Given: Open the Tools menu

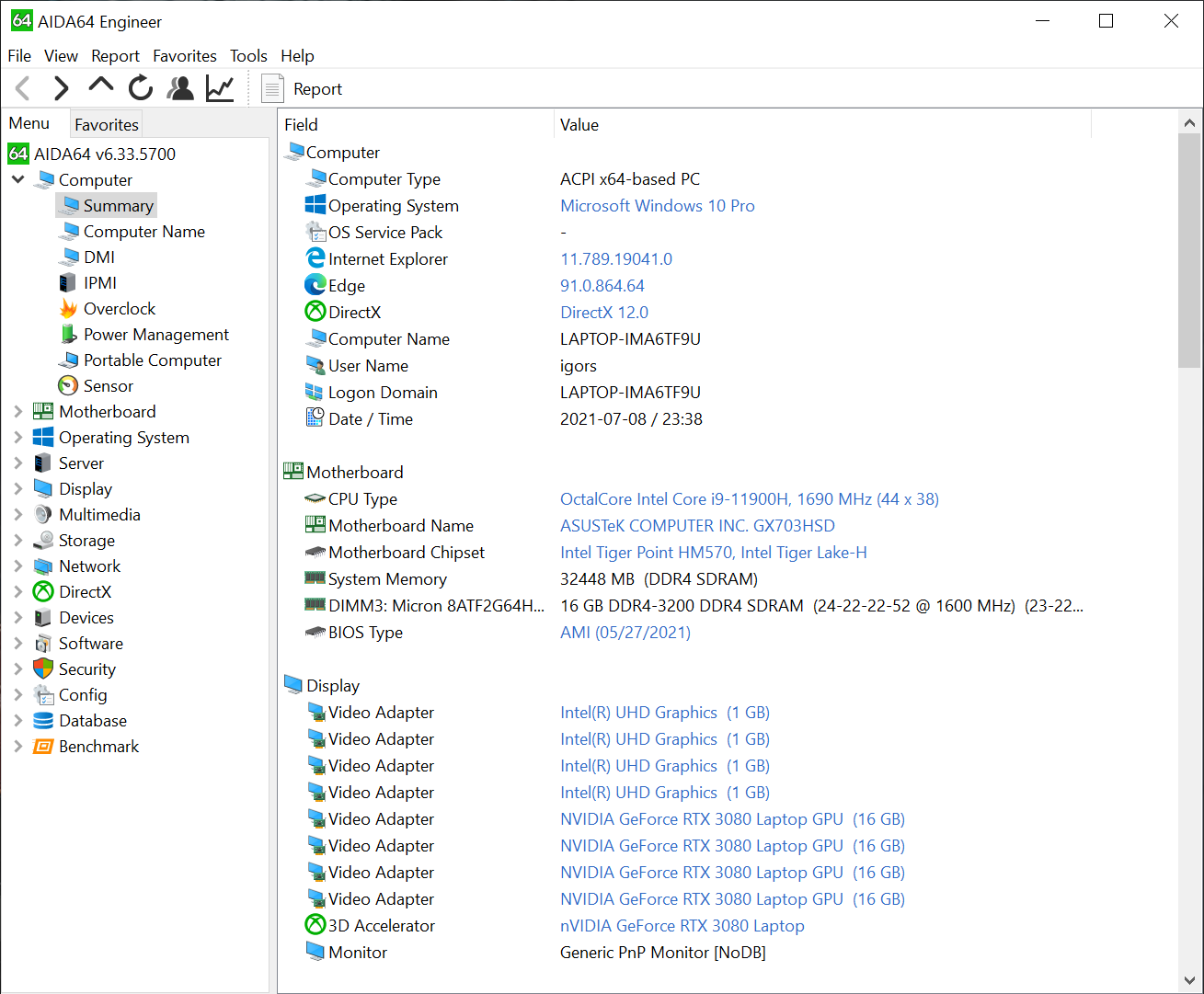Looking at the screenshot, I should coord(248,56).
